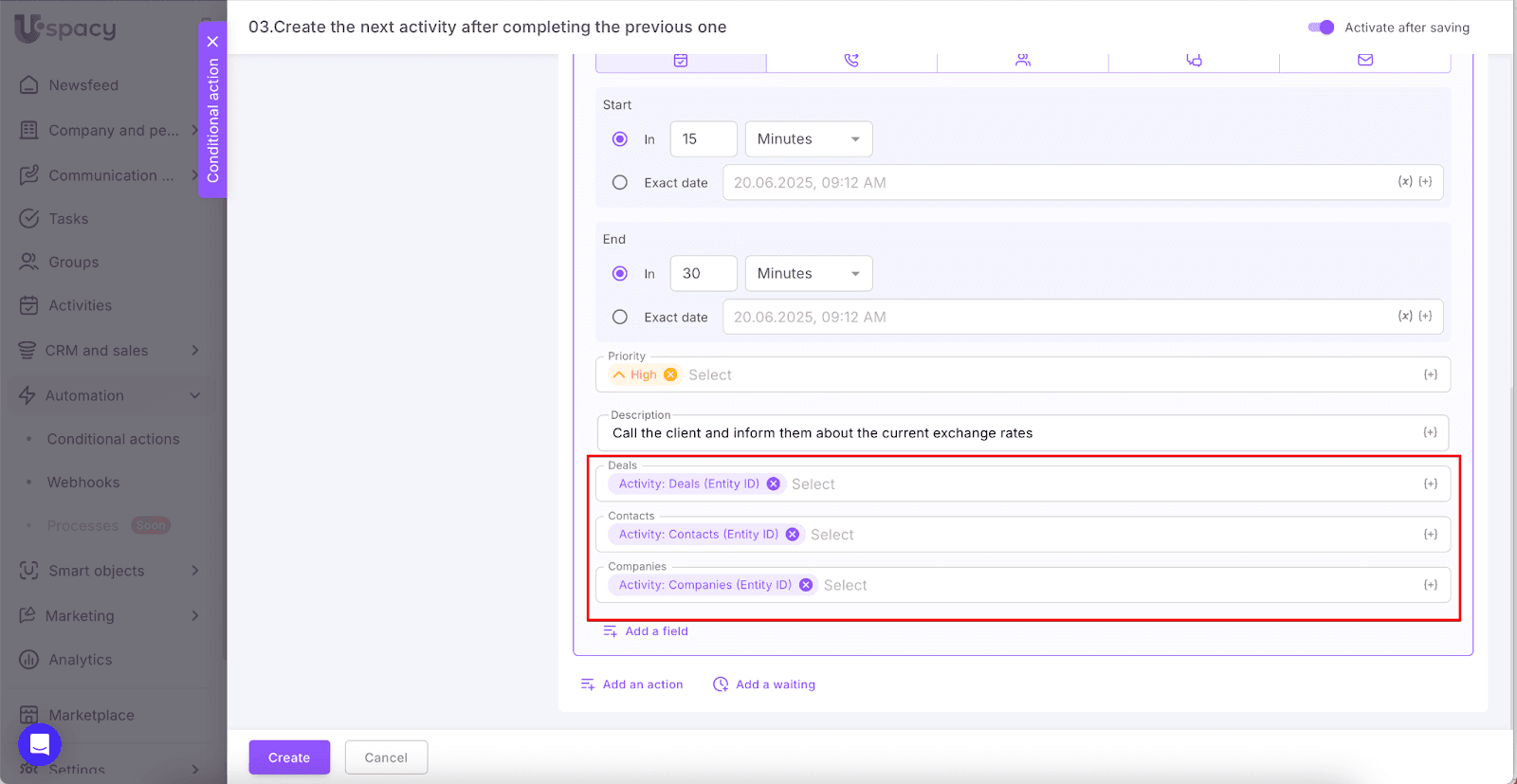Screen dimensions: 1517x784
Task: Open the Priority select dropdown
Action: pyautogui.click(x=1043, y=375)
